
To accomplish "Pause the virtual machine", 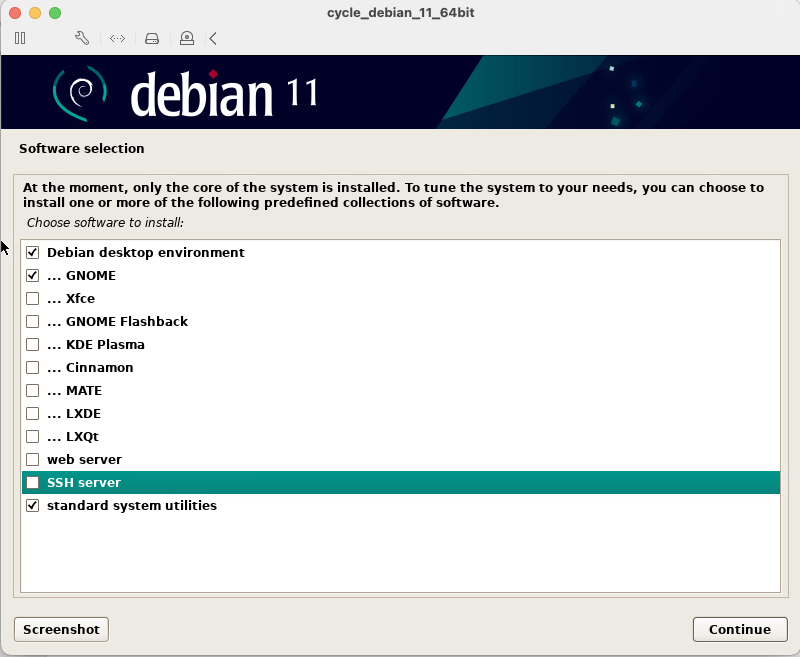I will [20, 38].
